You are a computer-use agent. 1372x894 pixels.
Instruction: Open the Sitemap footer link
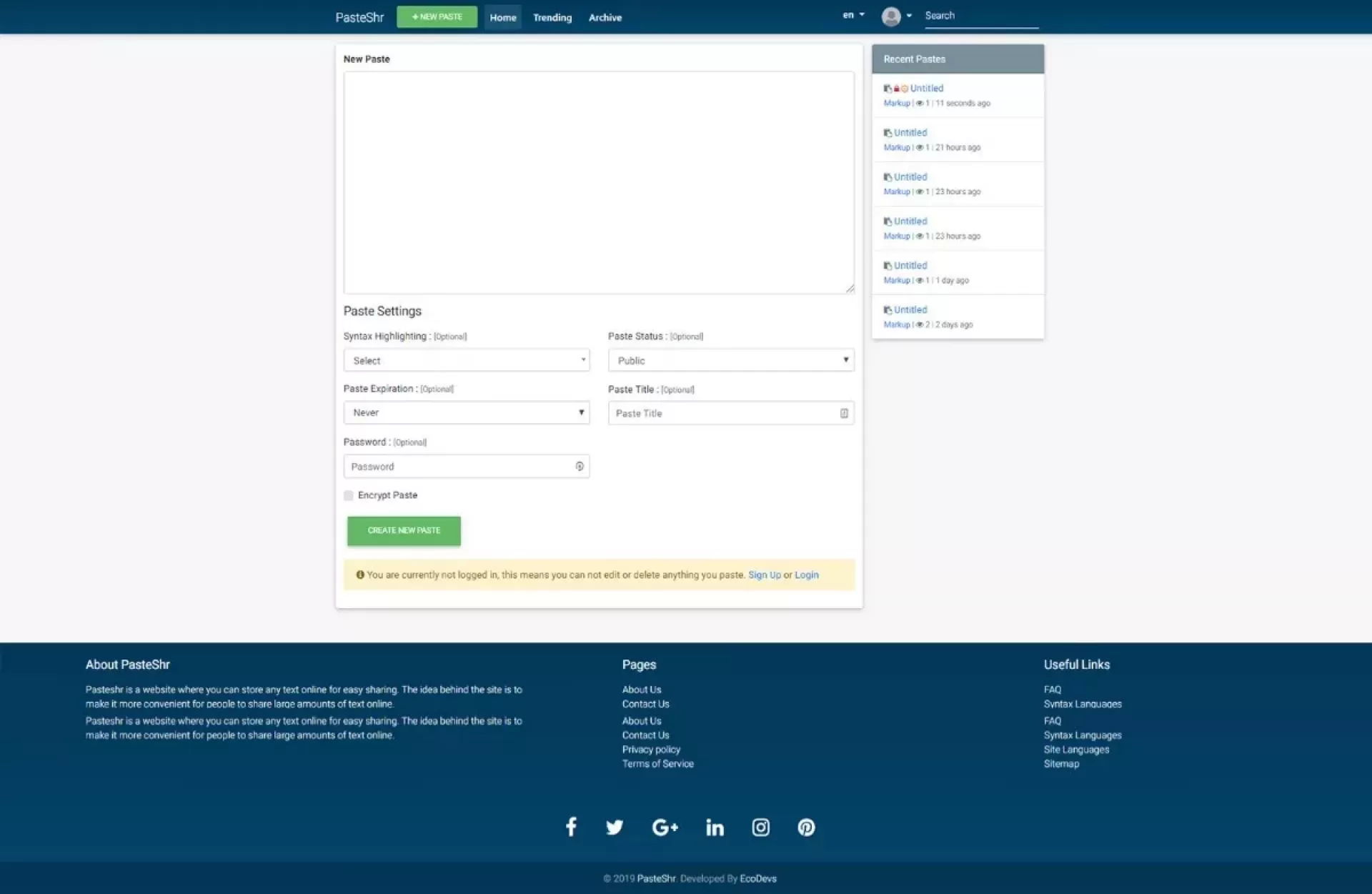pyautogui.click(x=1061, y=764)
